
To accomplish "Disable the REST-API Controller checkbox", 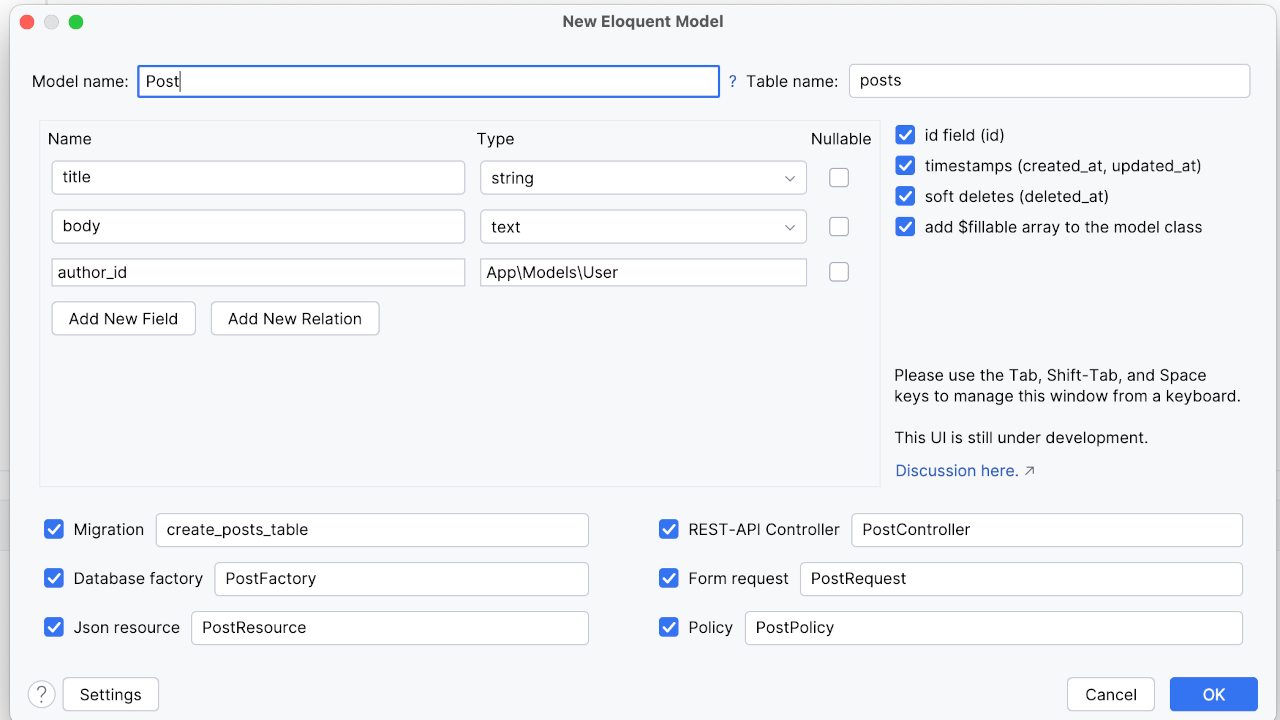I will [669, 530].
